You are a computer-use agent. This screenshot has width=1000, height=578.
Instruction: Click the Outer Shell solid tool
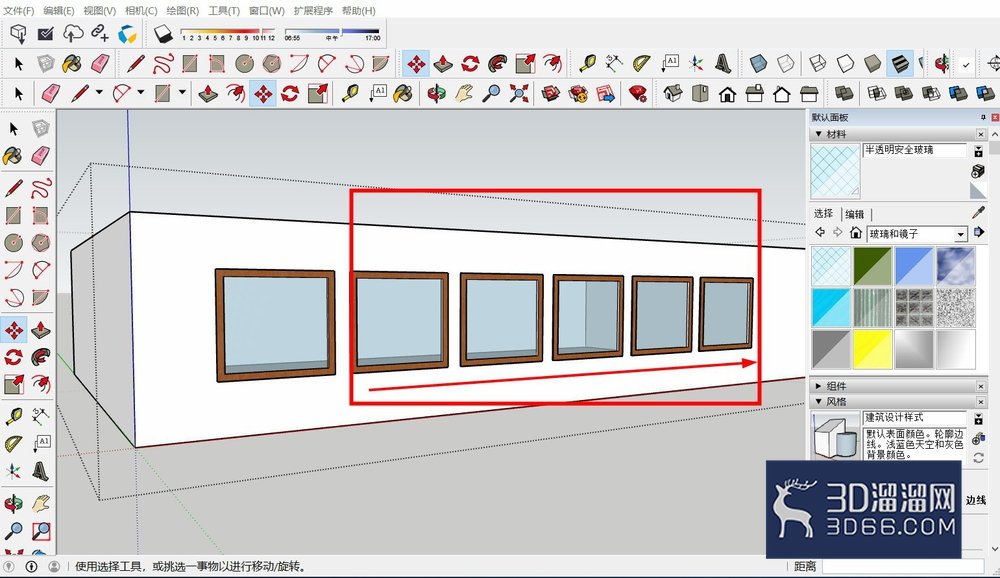(x=844, y=94)
